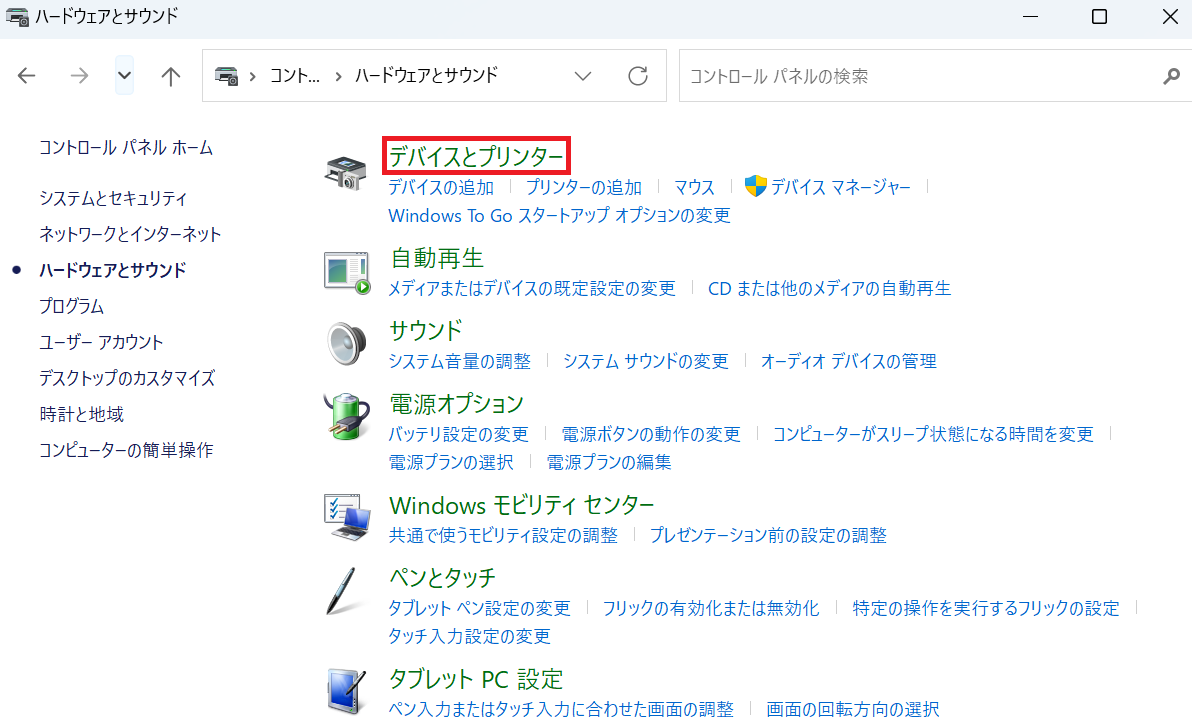The height and width of the screenshot is (725, 1192).
Task: Open the ペンとタッチ heading link
Action: coord(442,578)
